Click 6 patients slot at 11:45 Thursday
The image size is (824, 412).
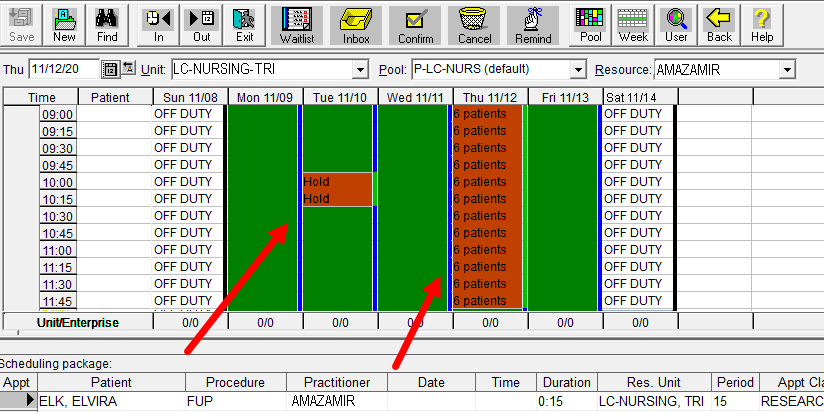click(x=488, y=300)
